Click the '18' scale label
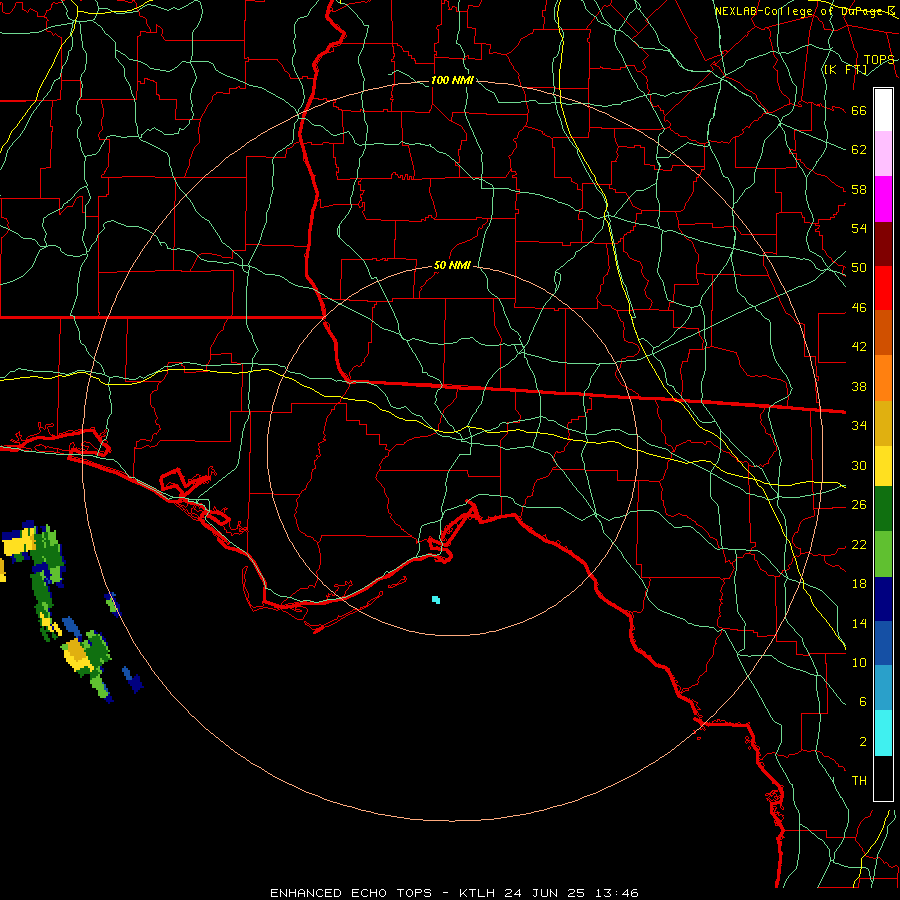The width and height of the screenshot is (900, 900). point(859,584)
